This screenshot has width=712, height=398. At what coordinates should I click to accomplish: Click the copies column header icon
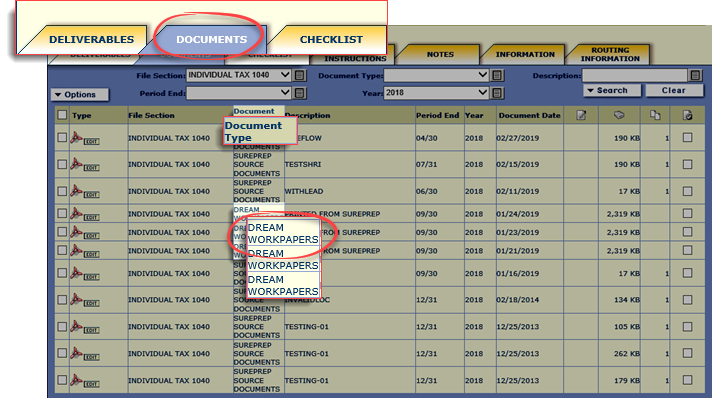click(x=655, y=115)
